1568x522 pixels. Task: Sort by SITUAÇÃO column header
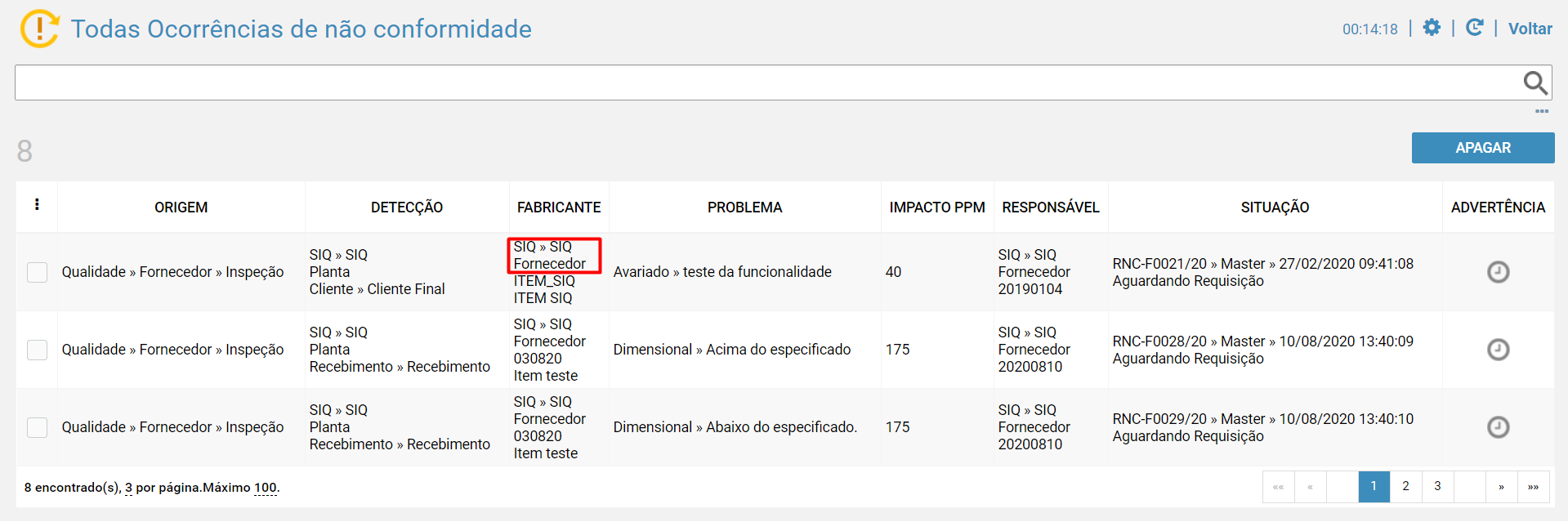coord(1275,207)
